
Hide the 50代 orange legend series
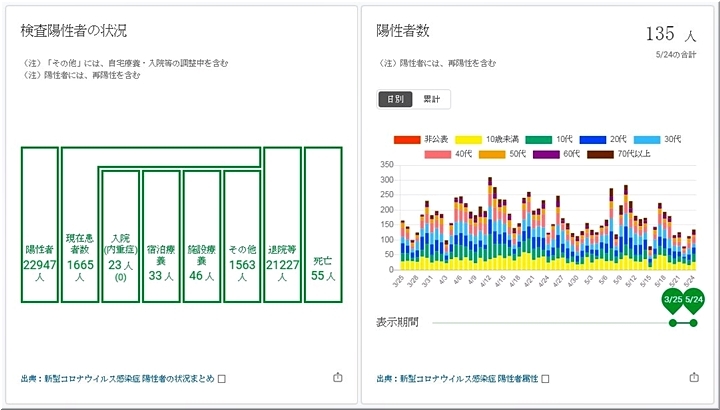[x=493, y=154]
